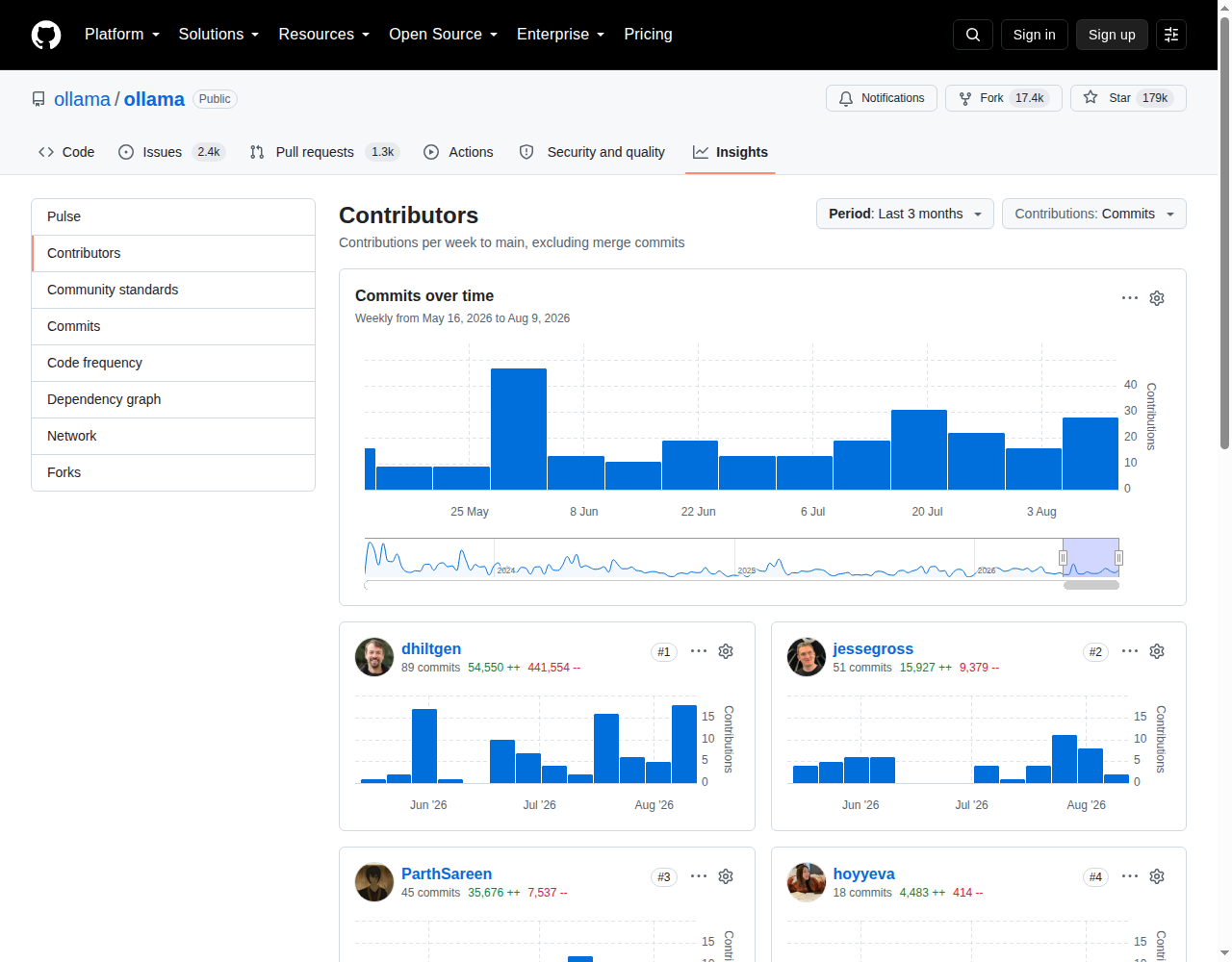
Task: View dhiltgen's avatar profile picture
Action: click(374, 657)
